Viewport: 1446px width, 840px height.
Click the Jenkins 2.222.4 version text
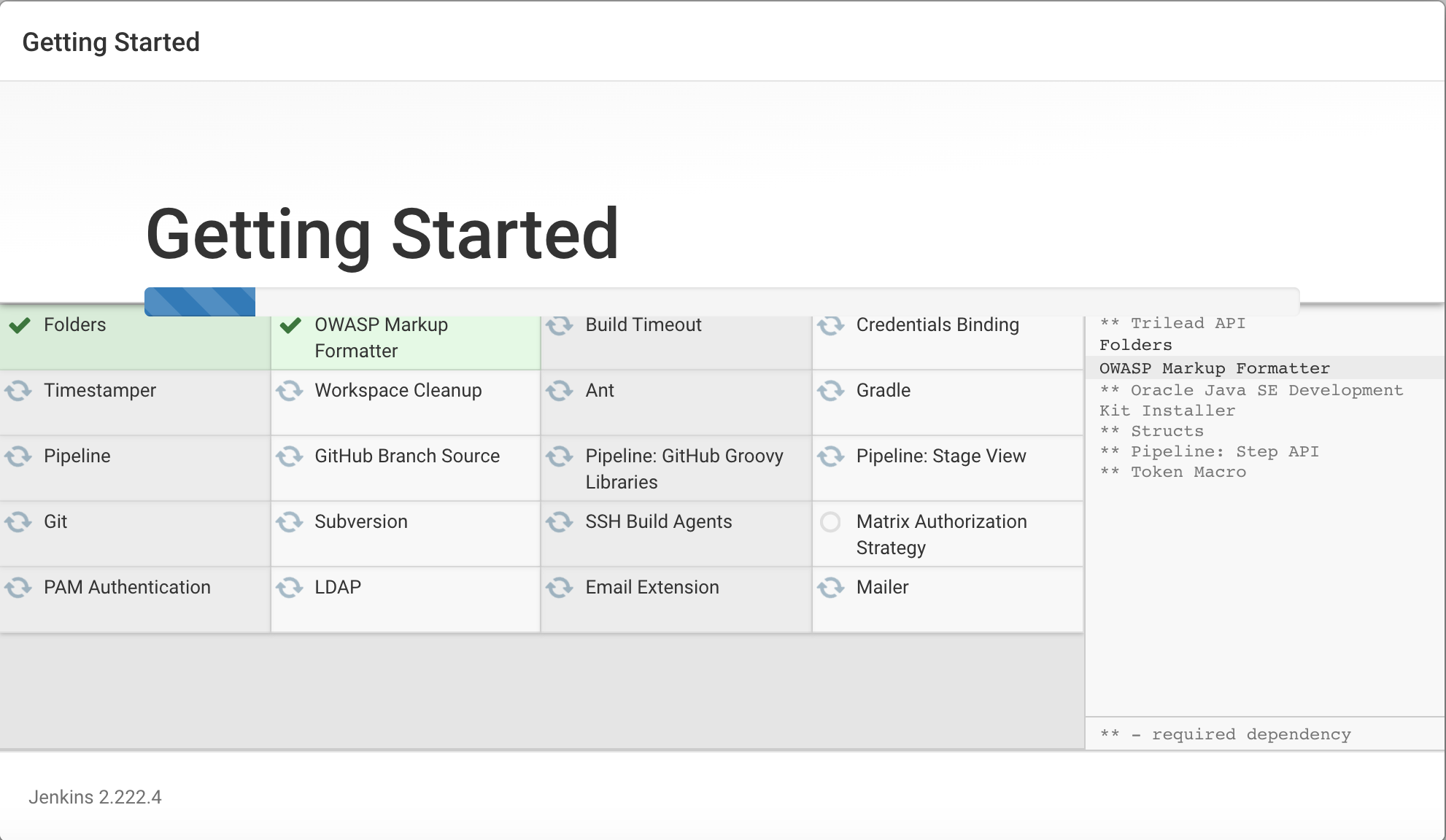coord(95,797)
